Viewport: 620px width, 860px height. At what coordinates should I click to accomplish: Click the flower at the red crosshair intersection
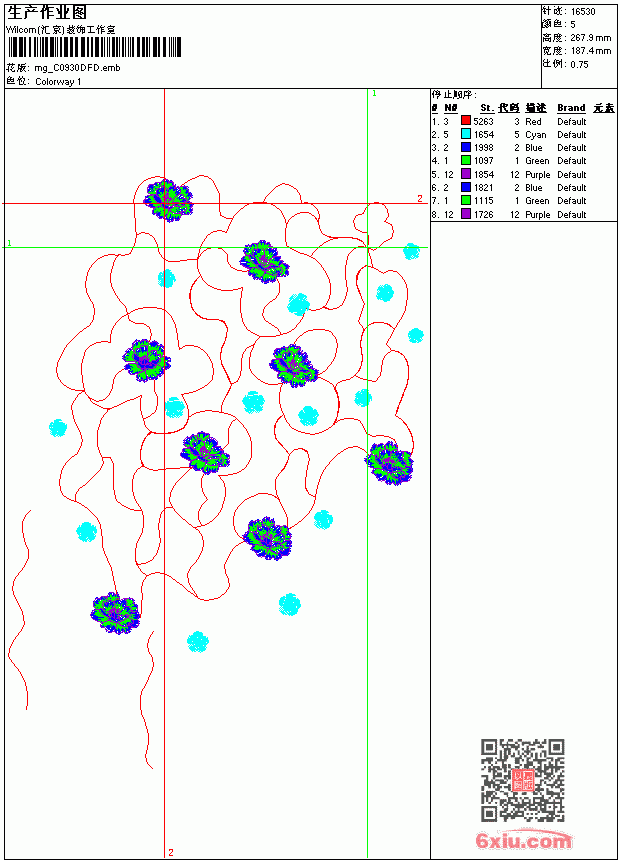168,200
